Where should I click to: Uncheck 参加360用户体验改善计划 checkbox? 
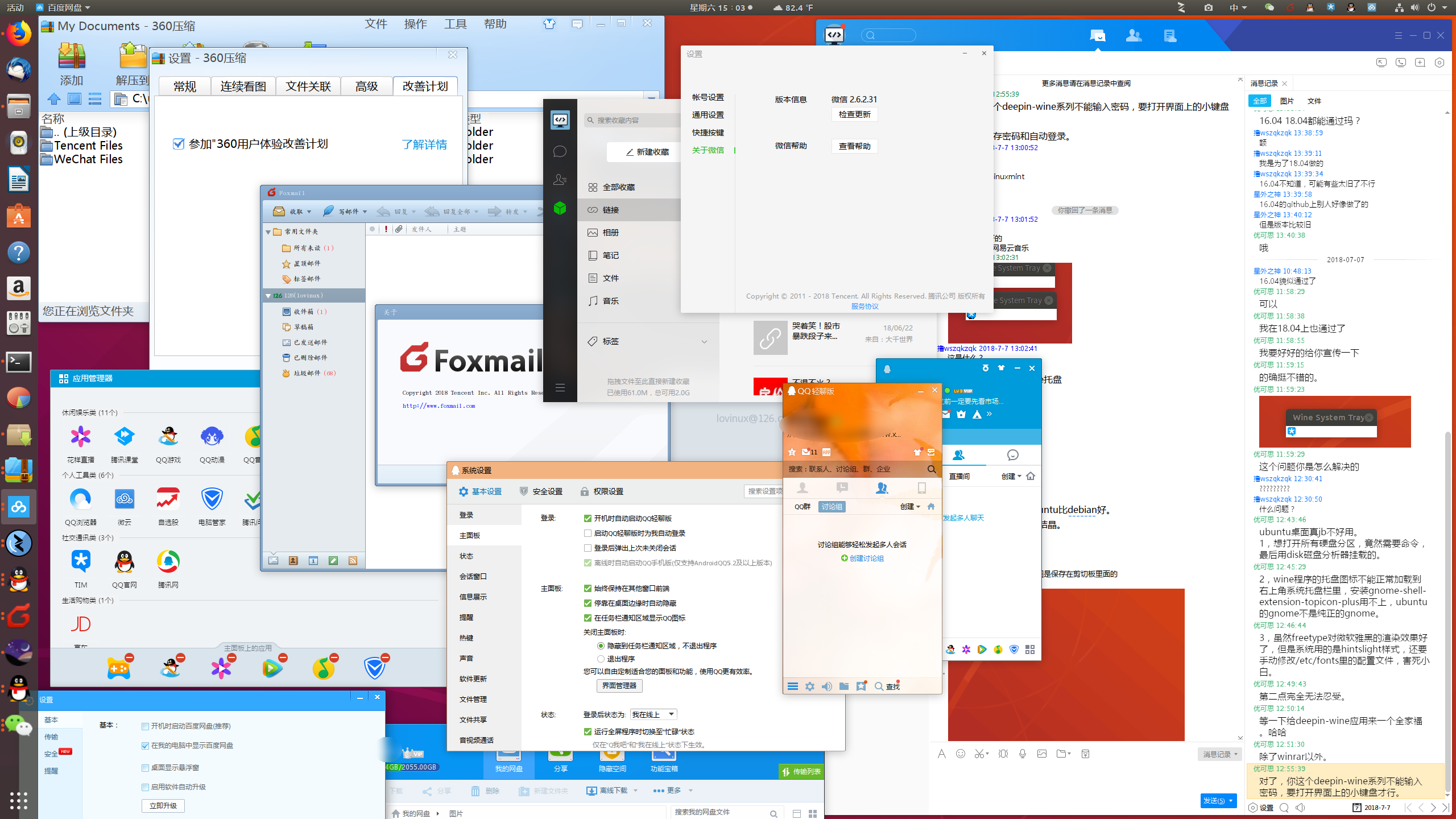click(179, 144)
